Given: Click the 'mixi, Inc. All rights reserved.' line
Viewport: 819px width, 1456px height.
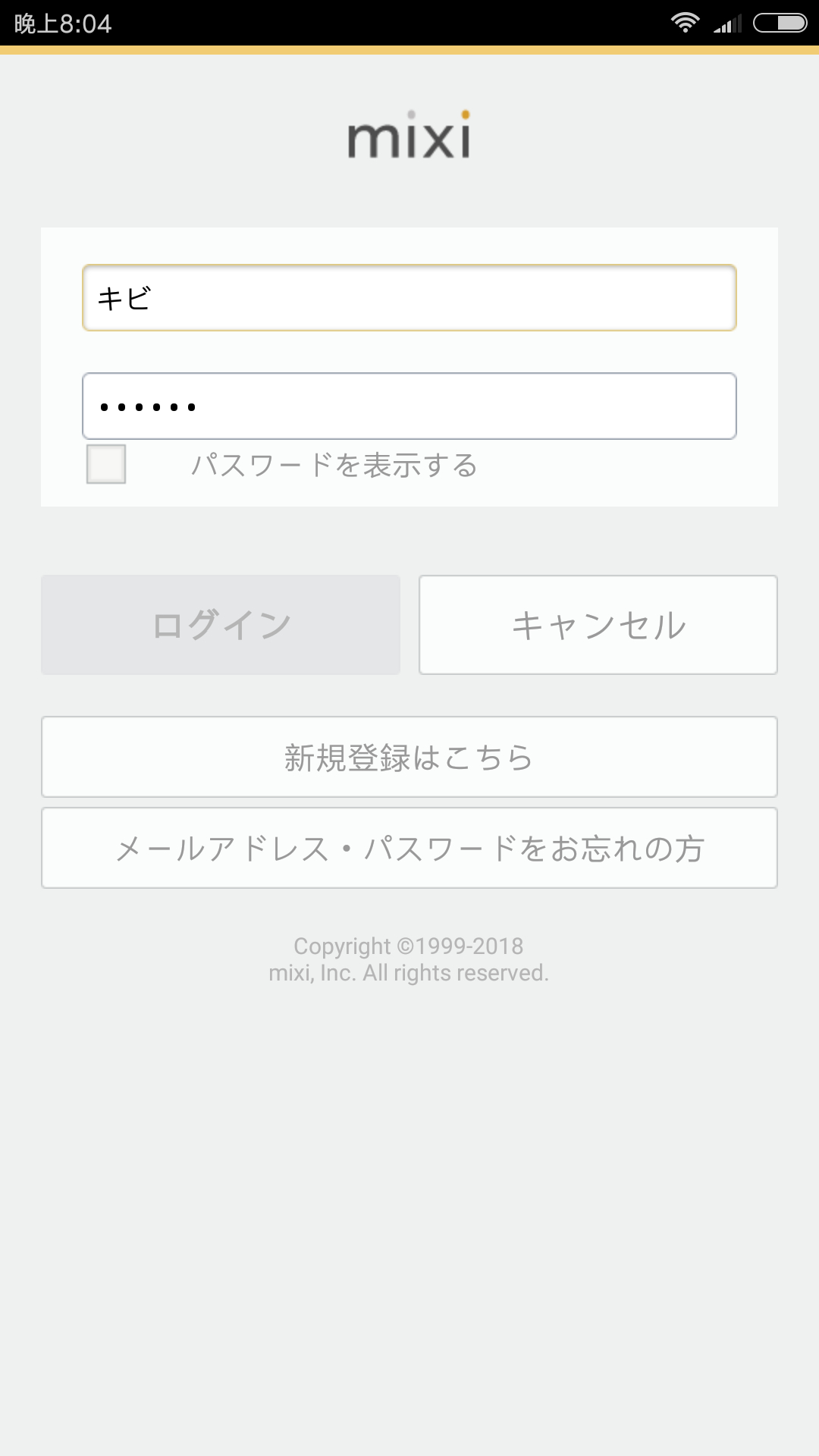Looking at the screenshot, I should point(409,973).
